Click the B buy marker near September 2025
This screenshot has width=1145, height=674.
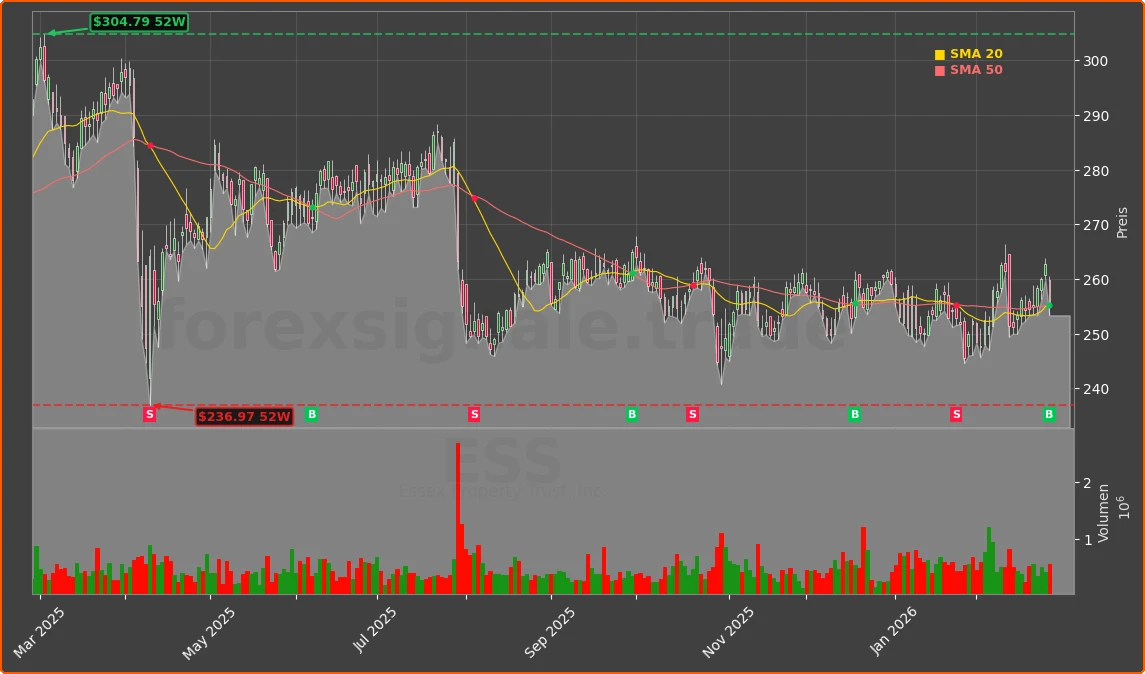(x=632, y=414)
